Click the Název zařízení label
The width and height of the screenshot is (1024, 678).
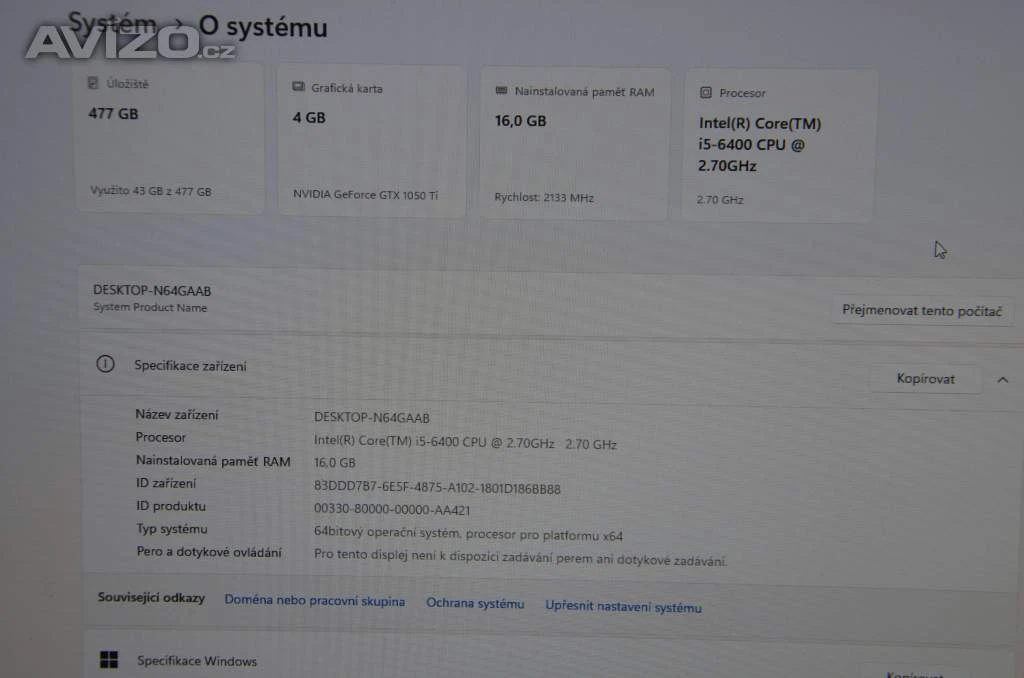[176, 414]
